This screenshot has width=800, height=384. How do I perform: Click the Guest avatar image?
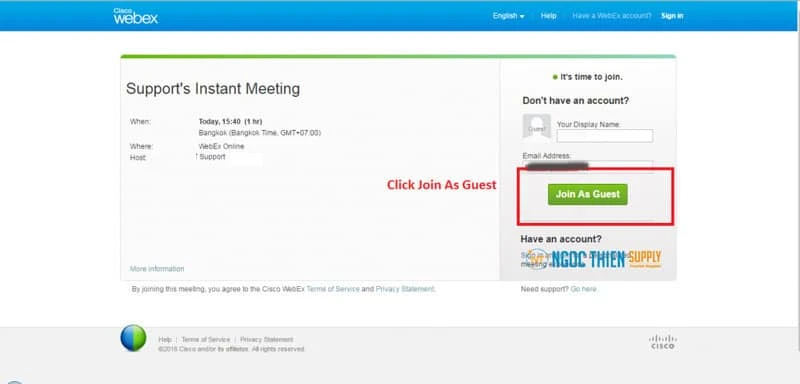pyautogui.click(x=536, y=126)
